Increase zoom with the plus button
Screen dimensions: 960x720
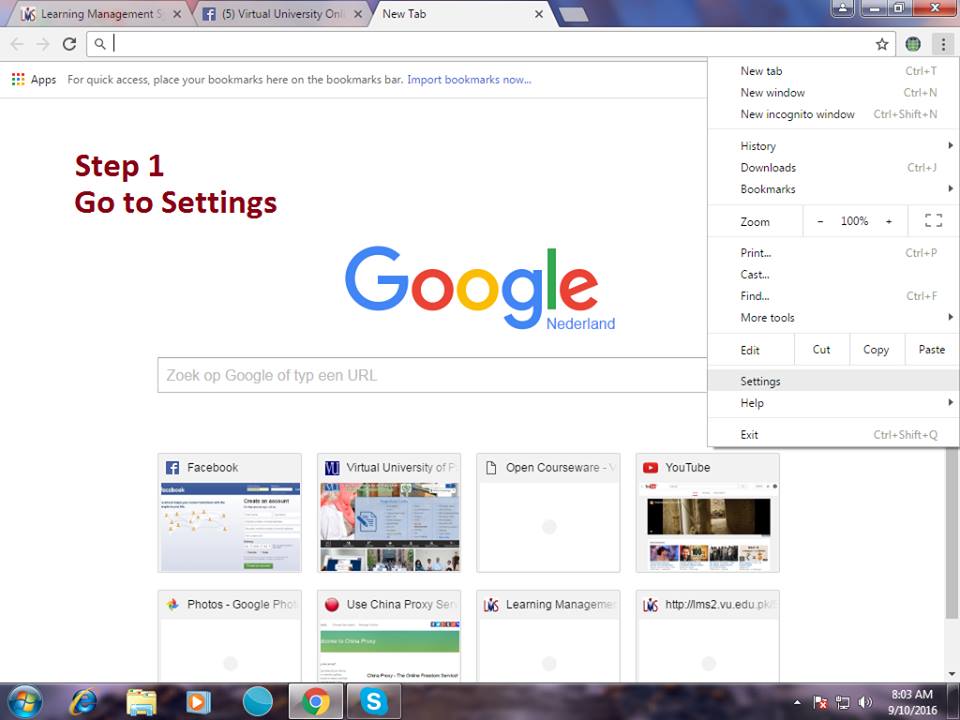[888, 221]
